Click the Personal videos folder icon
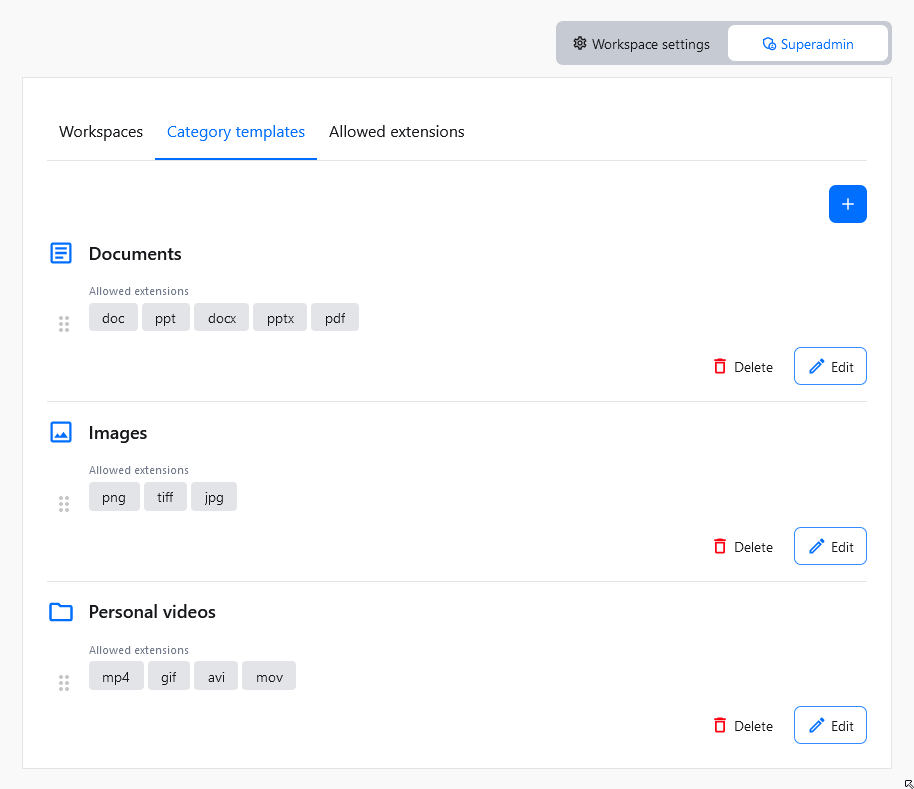The height and width of the screenshot is (789, 914). click(x=61, y=611)
